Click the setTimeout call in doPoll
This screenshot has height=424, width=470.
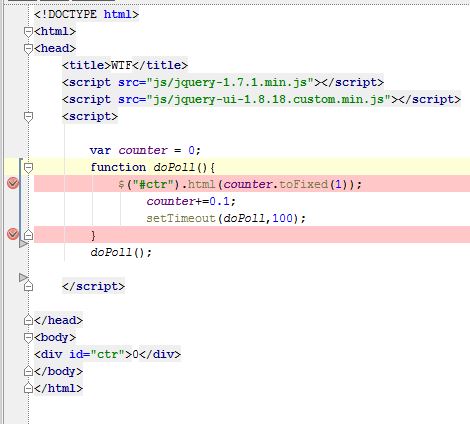click(x=226, y=218)
